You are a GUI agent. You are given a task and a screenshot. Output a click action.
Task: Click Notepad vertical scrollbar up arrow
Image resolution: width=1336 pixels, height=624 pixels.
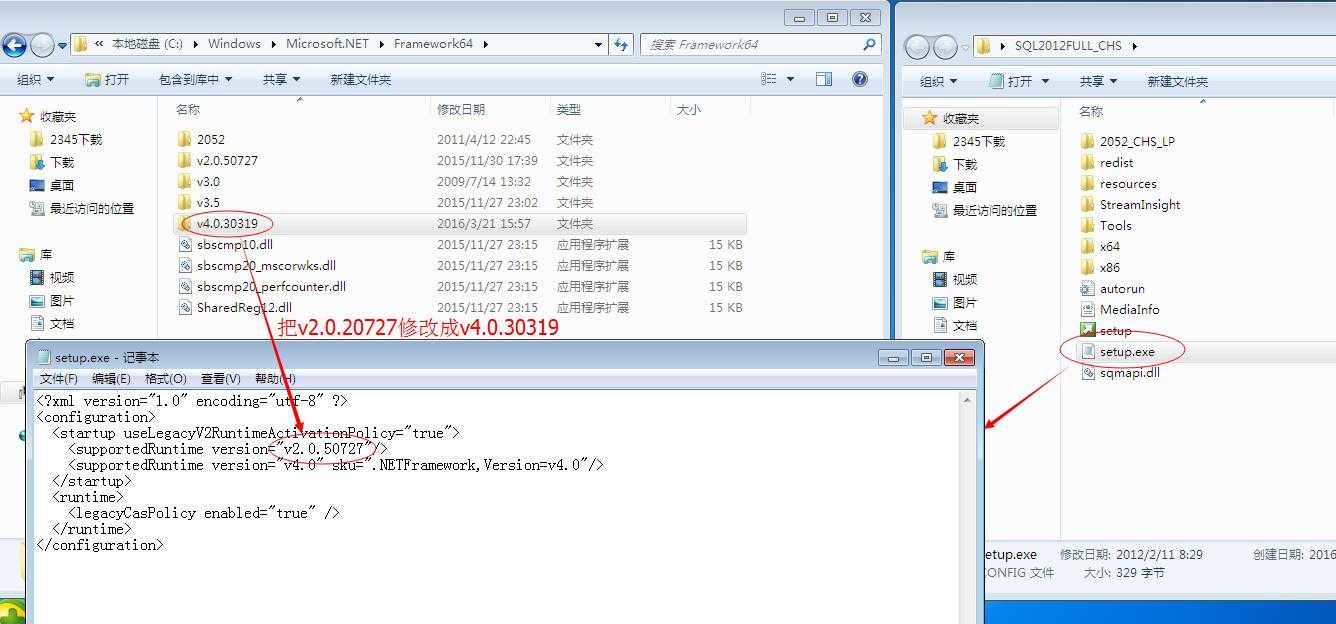click(x=967, y=399)
